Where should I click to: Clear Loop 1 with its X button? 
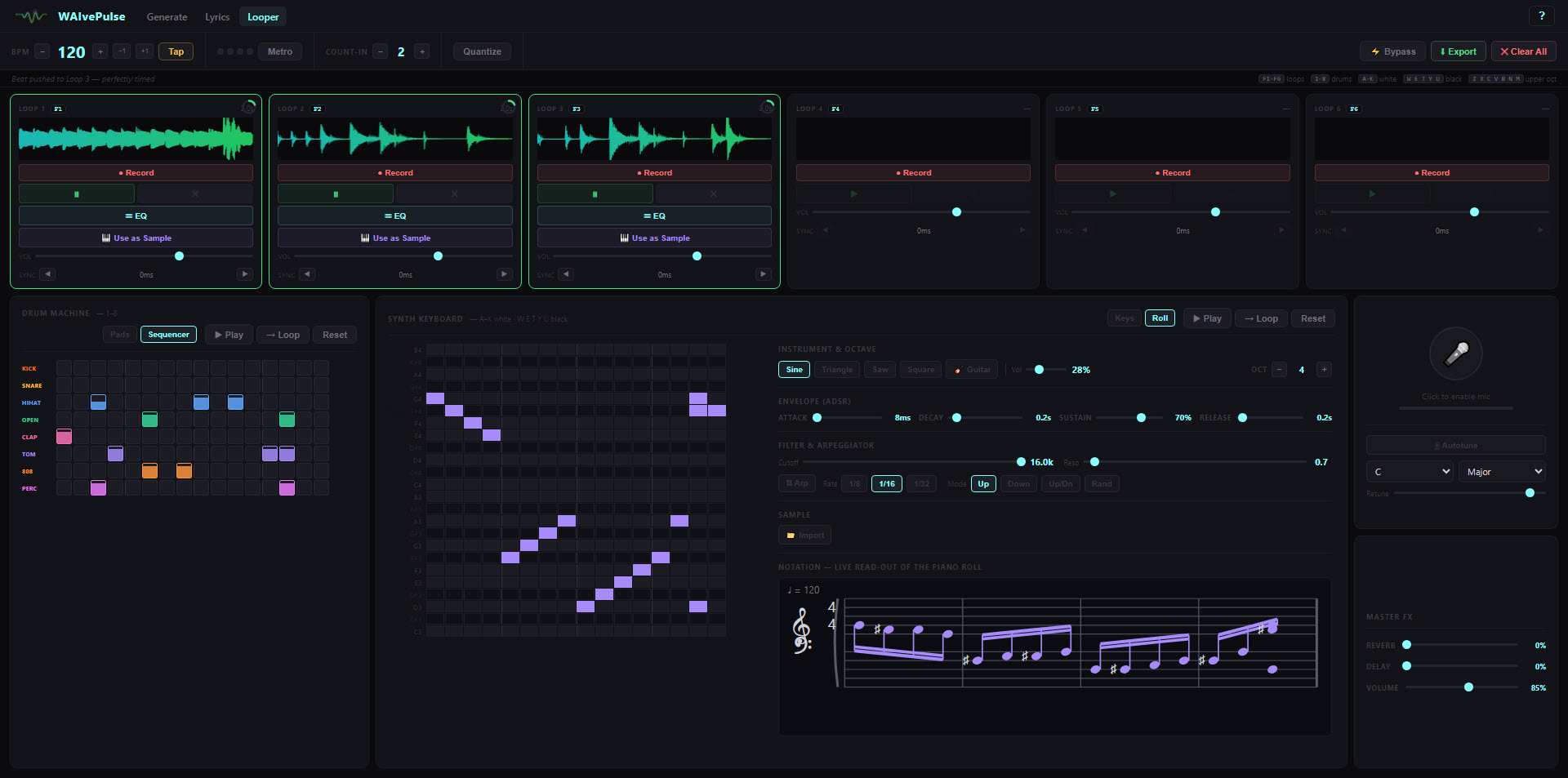[195, 194]
